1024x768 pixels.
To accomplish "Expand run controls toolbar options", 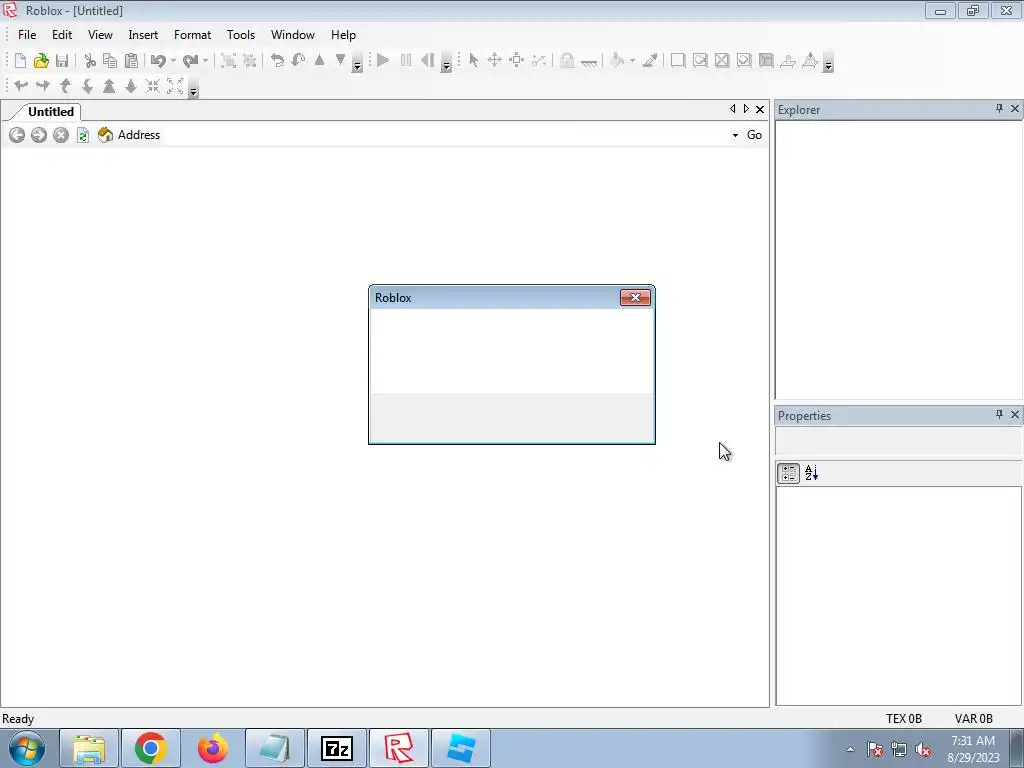I will tap(446, 65).
